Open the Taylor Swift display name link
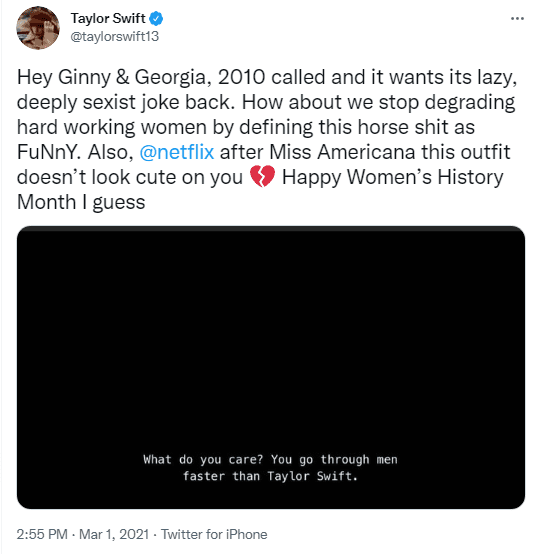The height and width of the screenshot is (554, 538). 108,18
